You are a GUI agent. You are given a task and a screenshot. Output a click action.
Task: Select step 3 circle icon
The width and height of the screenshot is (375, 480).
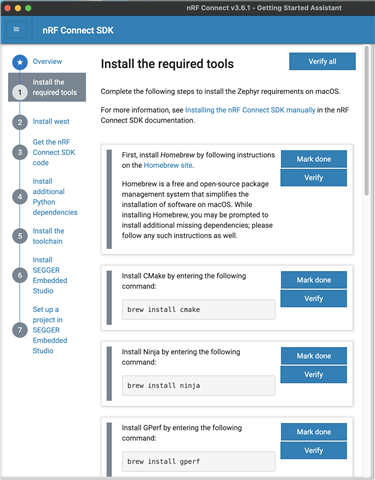pyautogui.click(x=20, y=152)
